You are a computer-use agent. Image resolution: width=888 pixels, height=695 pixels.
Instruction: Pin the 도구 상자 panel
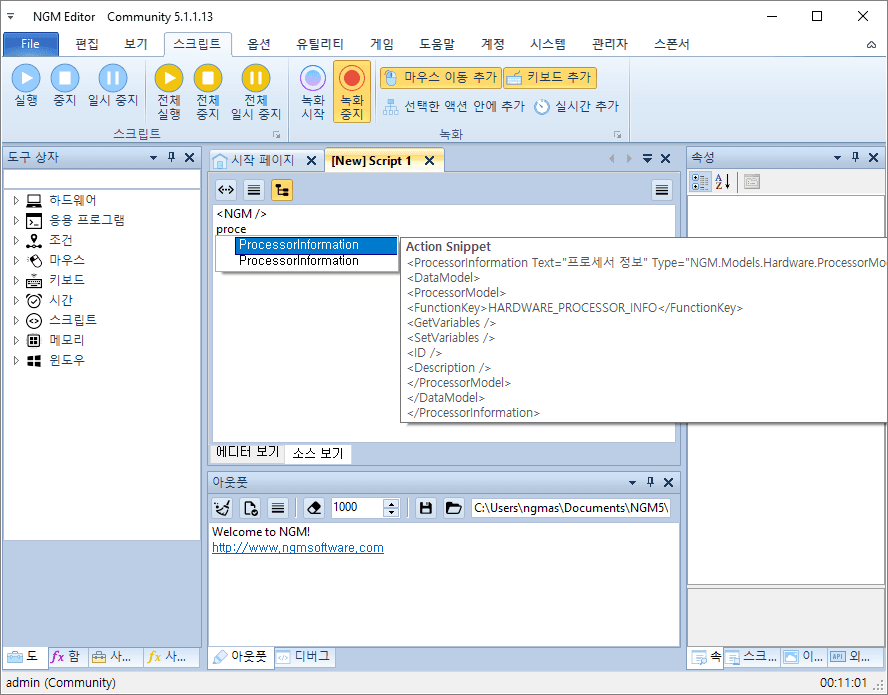click(172, 157)
